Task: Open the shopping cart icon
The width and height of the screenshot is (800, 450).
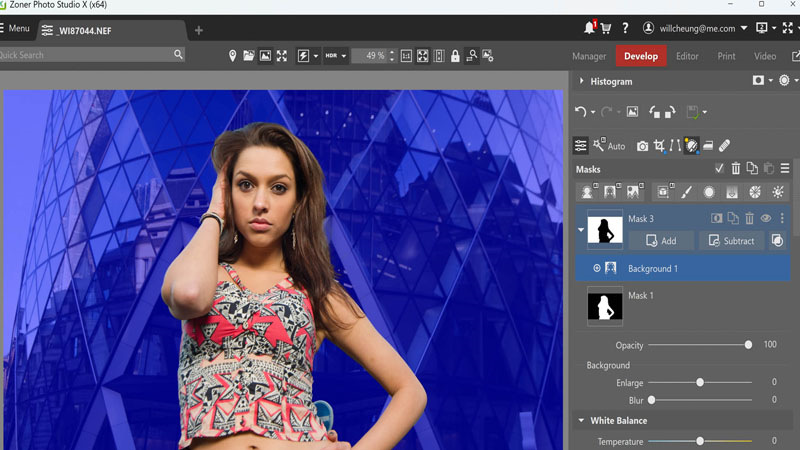Action: (x=606, y=29)
